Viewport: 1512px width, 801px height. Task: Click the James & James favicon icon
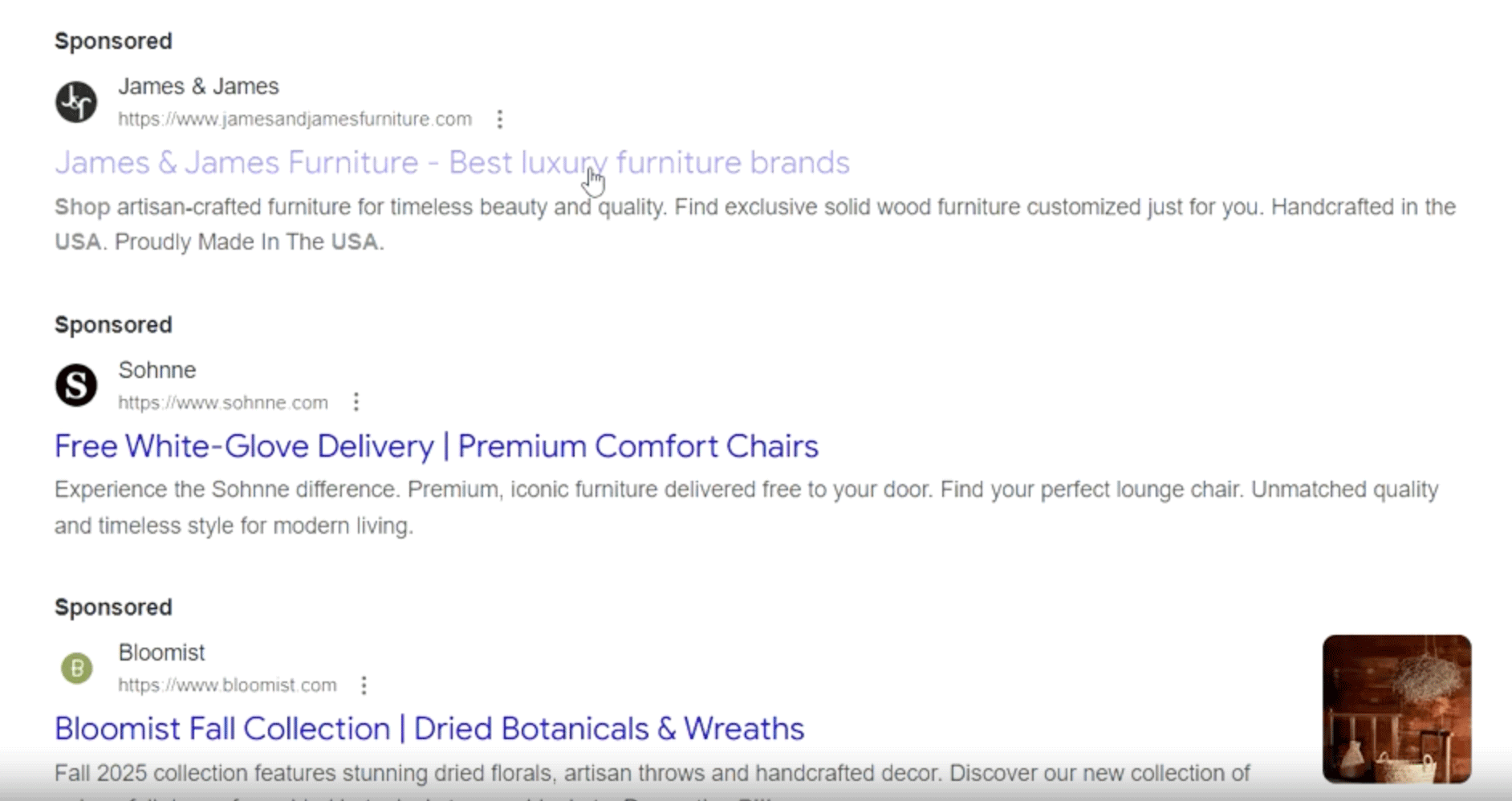(x=75, y=100)
